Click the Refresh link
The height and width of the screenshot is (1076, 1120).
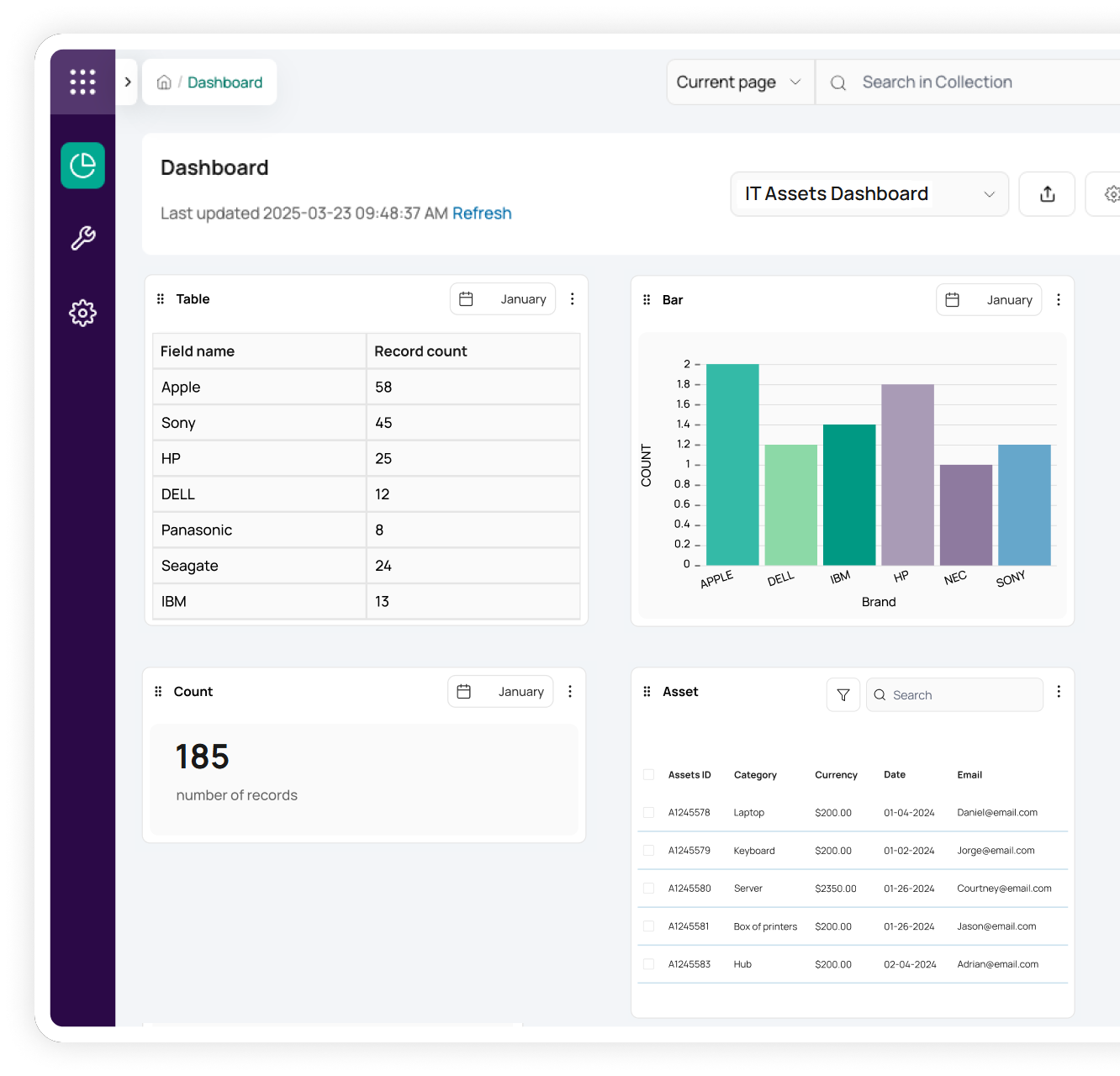tap(482, 214)
